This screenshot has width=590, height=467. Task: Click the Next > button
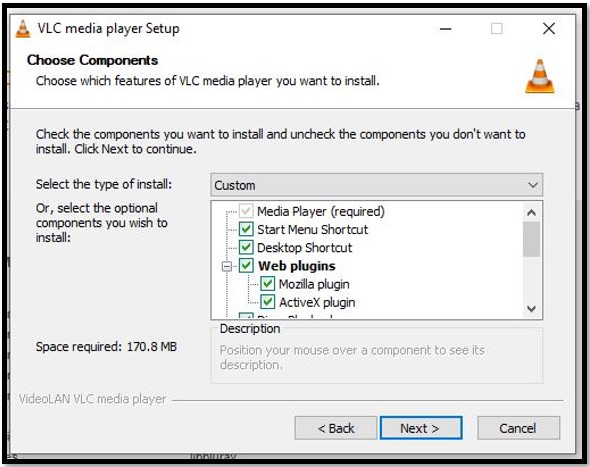(x=421, y=428)
